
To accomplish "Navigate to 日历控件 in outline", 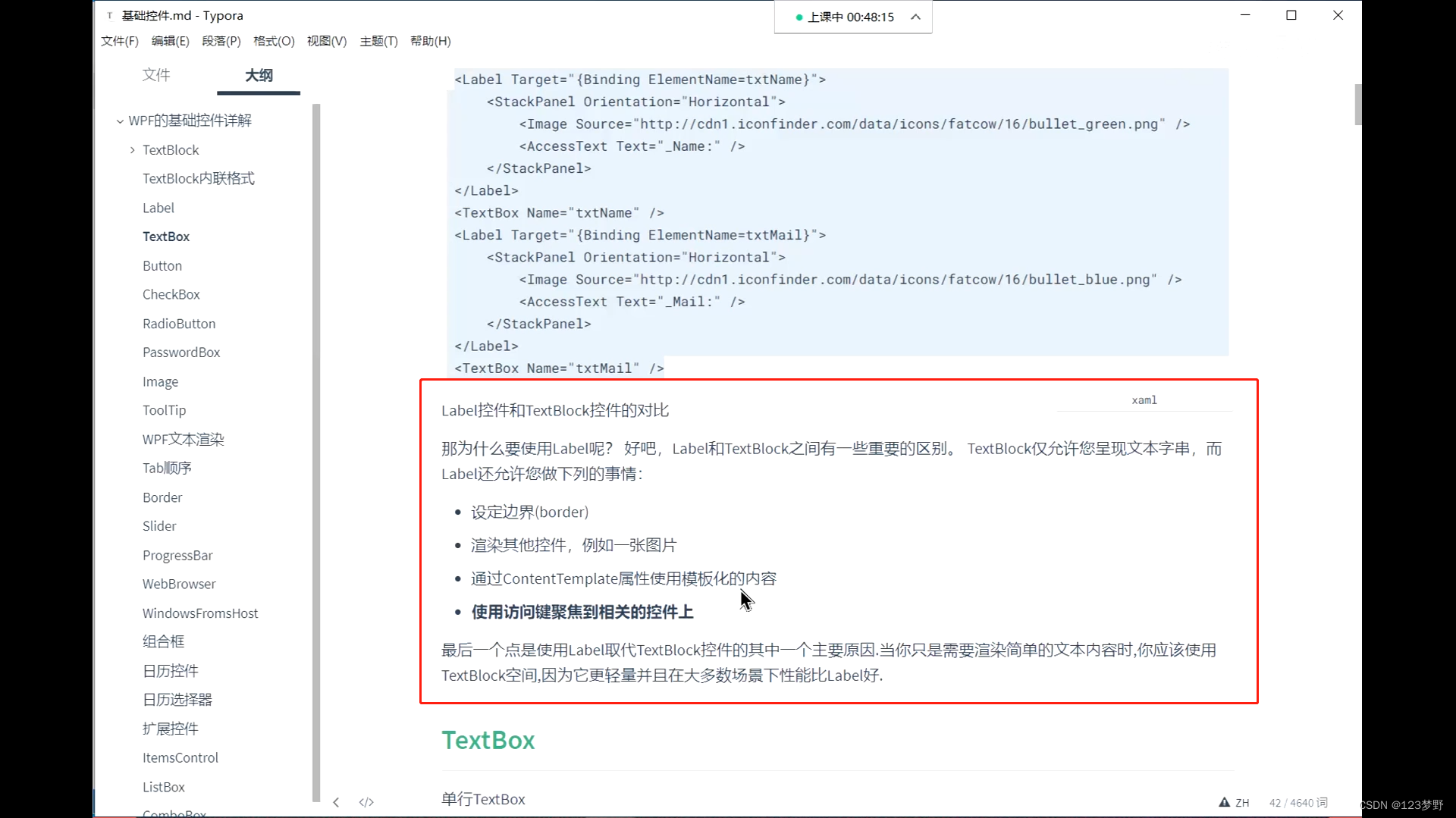I will pyautogui.click(x=171, y=671).
